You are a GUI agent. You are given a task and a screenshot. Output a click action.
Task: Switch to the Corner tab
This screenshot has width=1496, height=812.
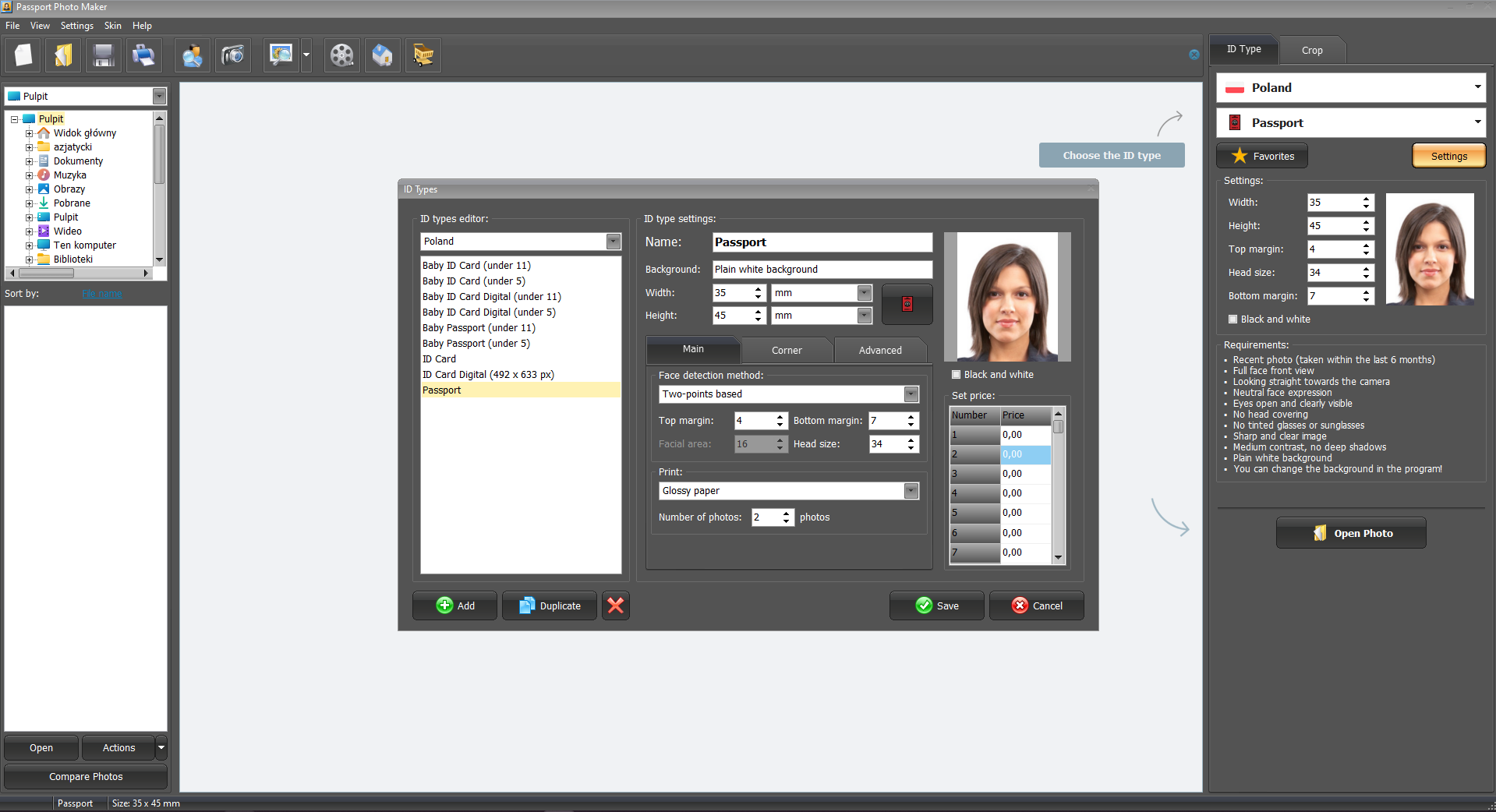coord(787,351)
